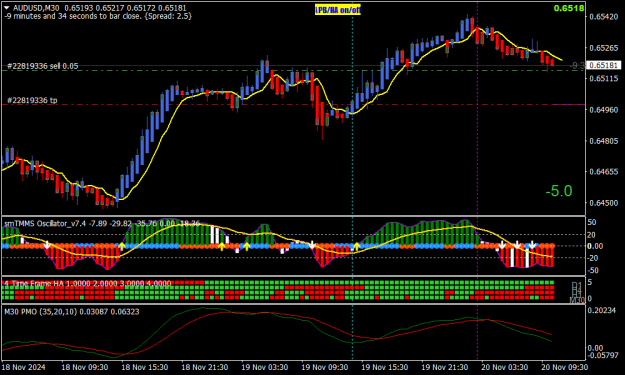
Task: Click the 19 Nov 09:30 time label
Action: pos(325,367)
